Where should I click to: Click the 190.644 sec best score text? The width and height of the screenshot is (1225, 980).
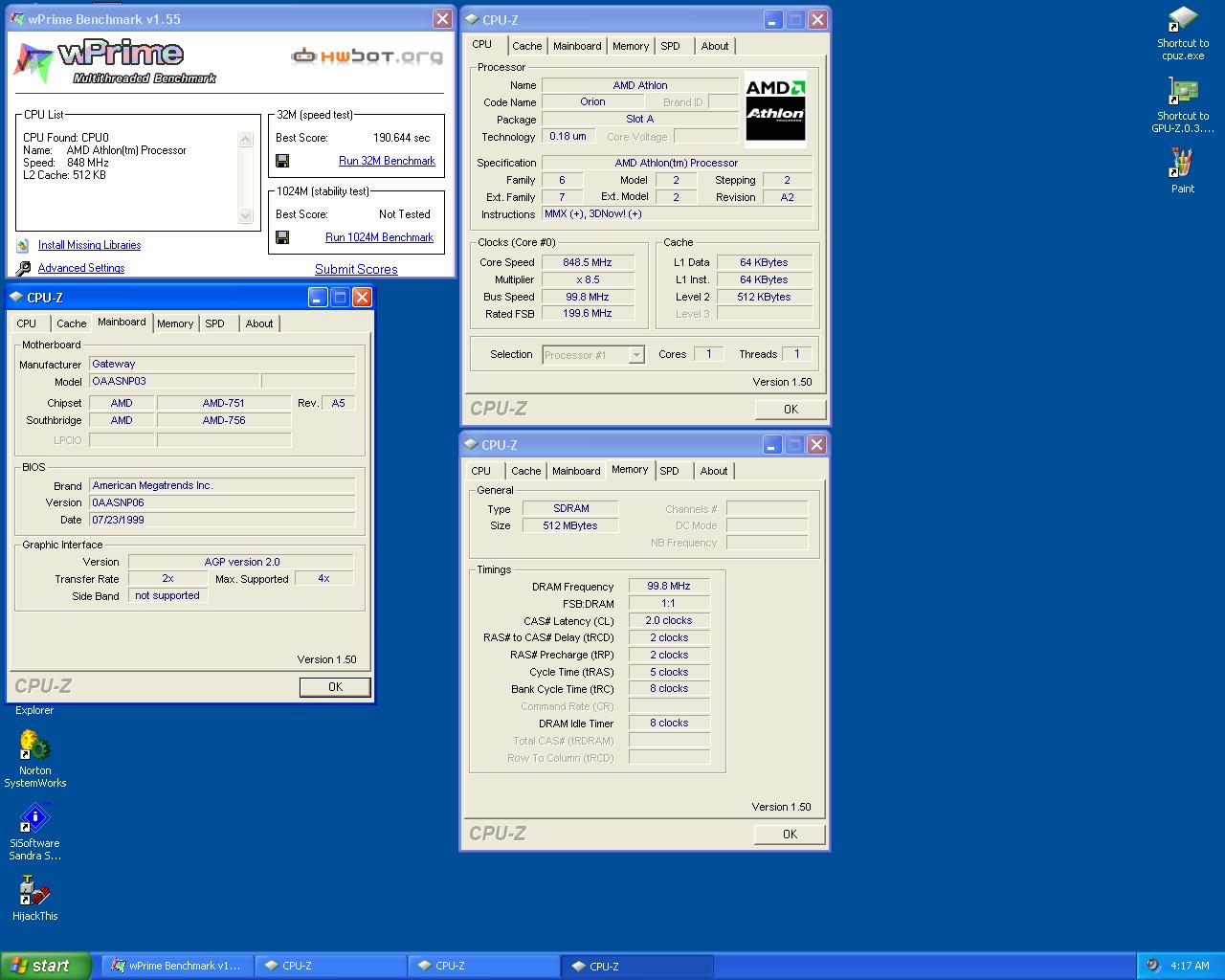[402, 138]
